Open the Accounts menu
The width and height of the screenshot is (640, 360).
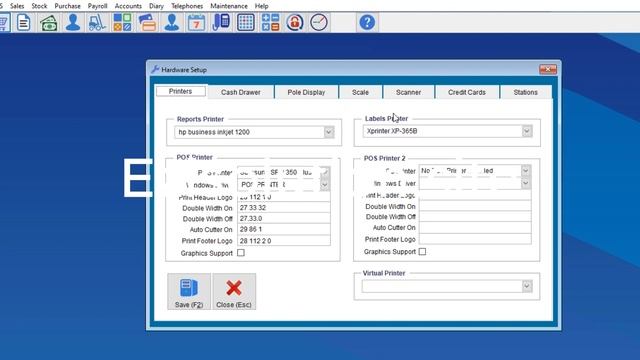pyautogui.click(x=128, y=6)
